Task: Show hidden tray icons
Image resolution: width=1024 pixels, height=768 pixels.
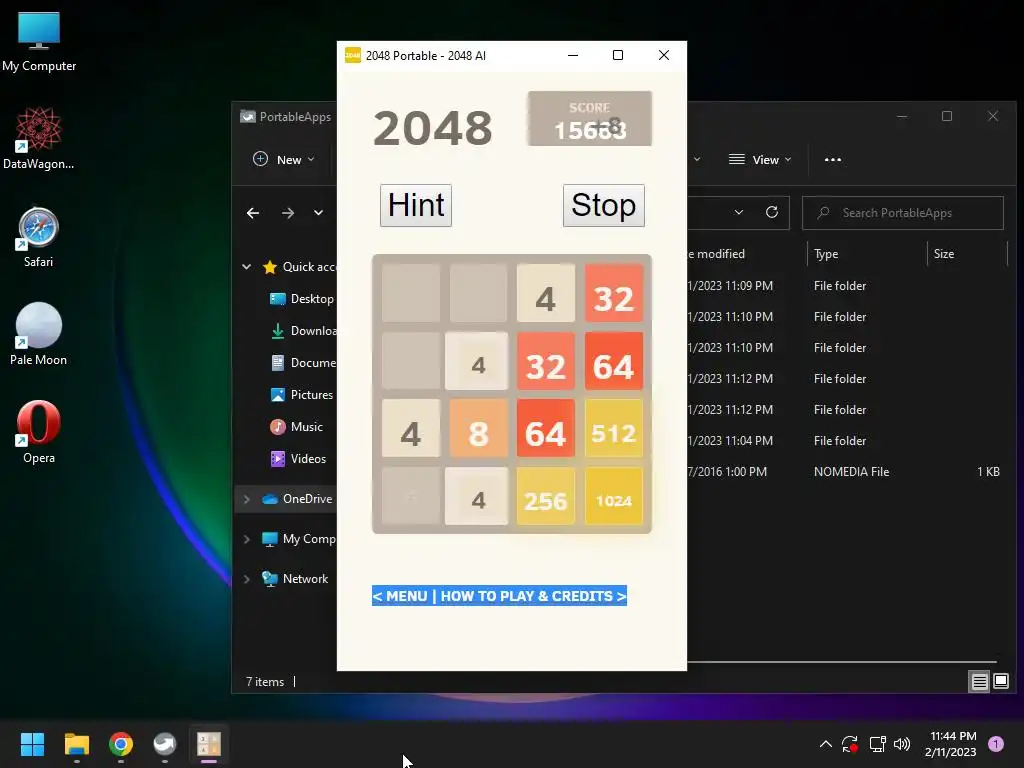Action: point(825,744)
